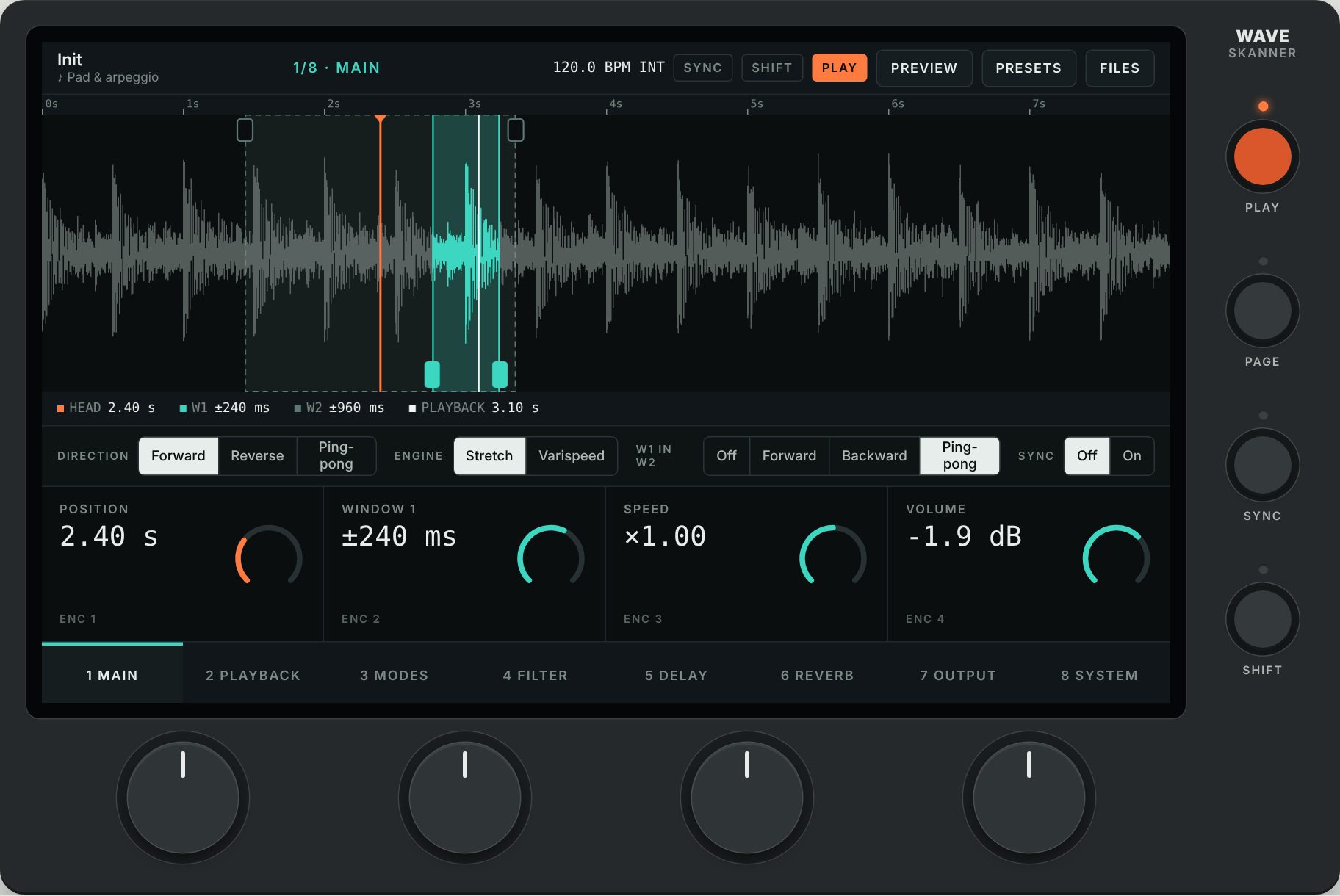Click the HEAD 2.40 s readout
Image resolution: width=1340 pixels, height=896 pixels.
(107, 408)
